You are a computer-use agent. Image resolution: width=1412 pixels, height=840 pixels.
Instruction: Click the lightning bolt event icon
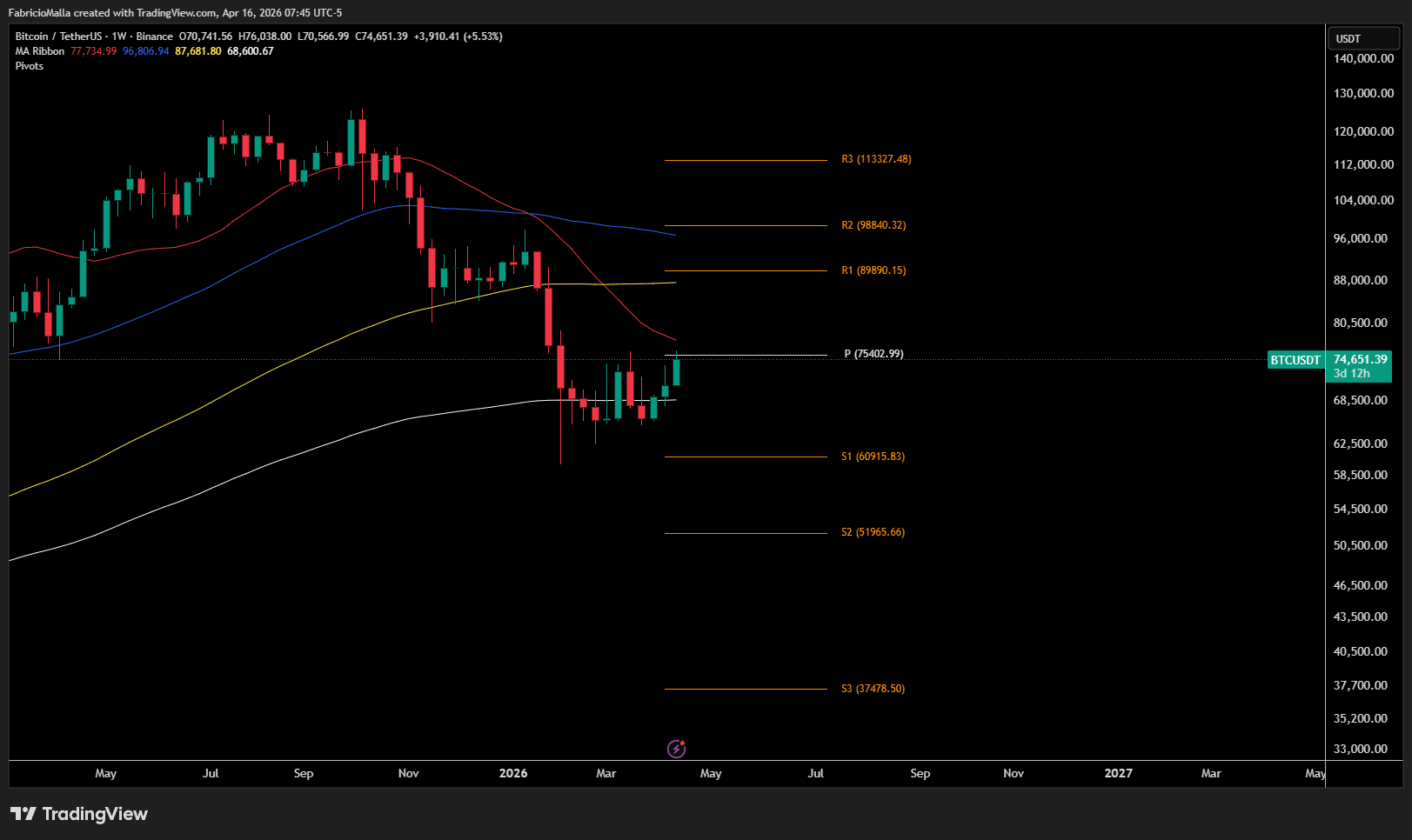(676, 749)
